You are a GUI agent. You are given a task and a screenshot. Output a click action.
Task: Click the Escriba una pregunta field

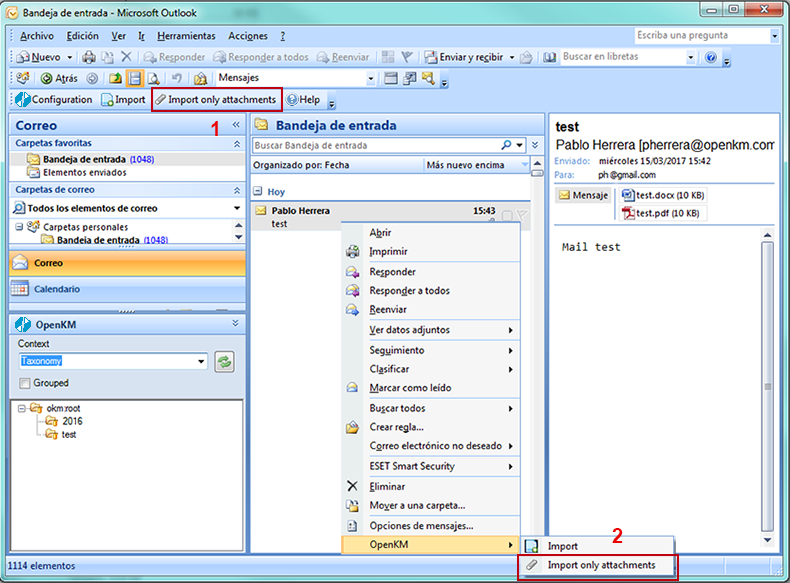click(702, 35)
